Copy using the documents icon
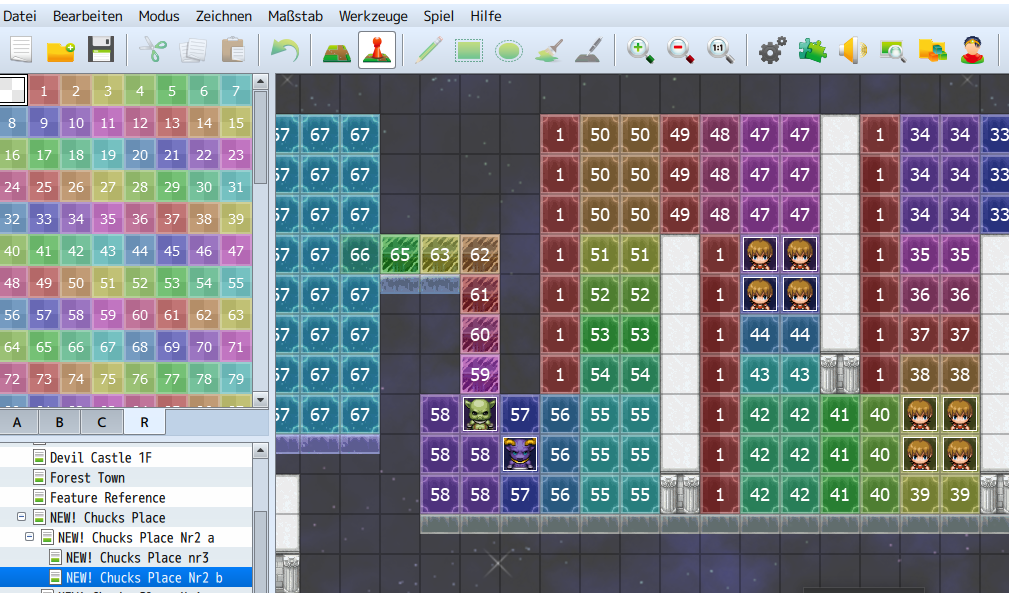The height and width of the screenshot is (593, 1009). 193,50
